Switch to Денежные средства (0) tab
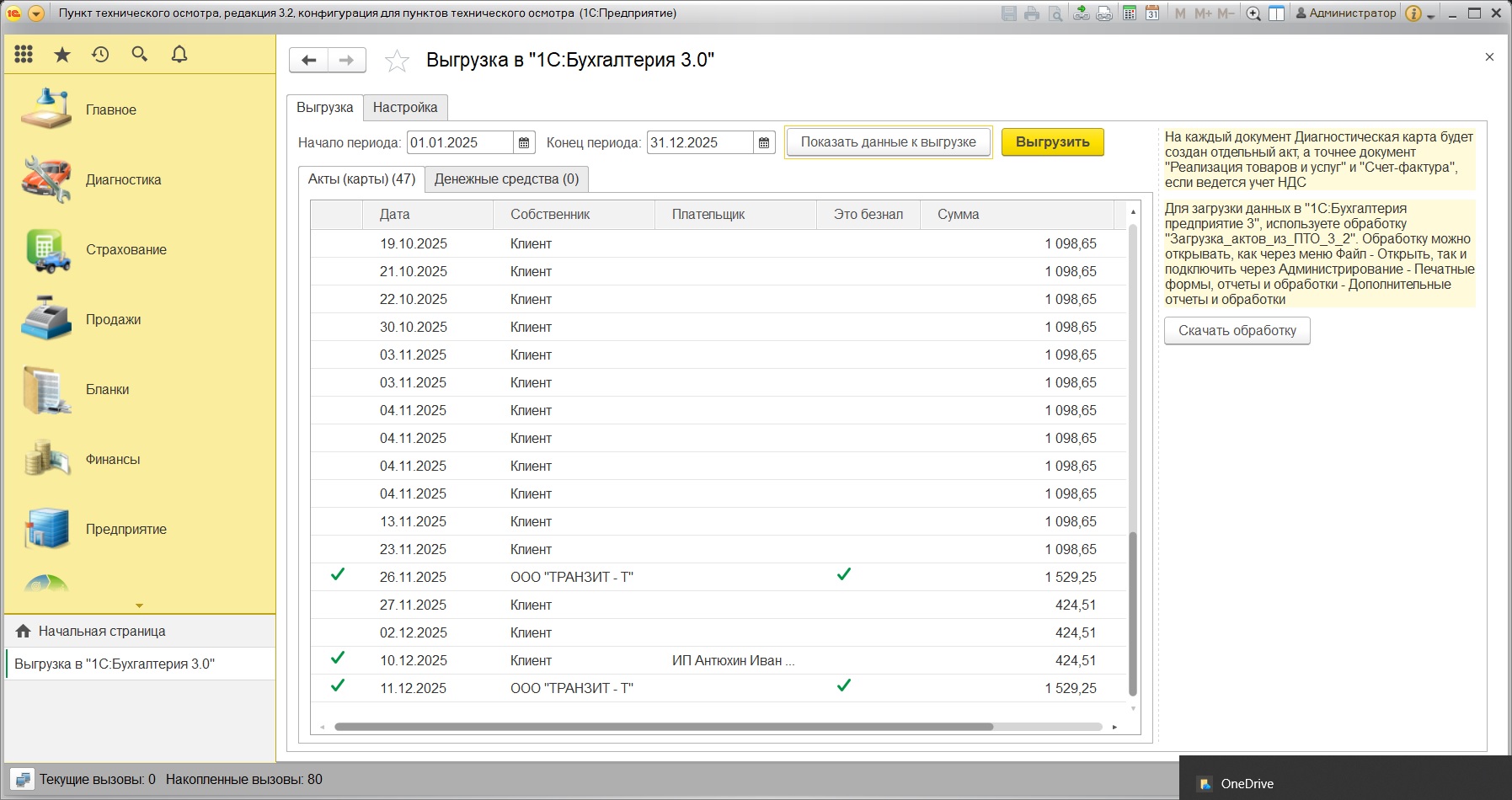 tap(506, 179)
